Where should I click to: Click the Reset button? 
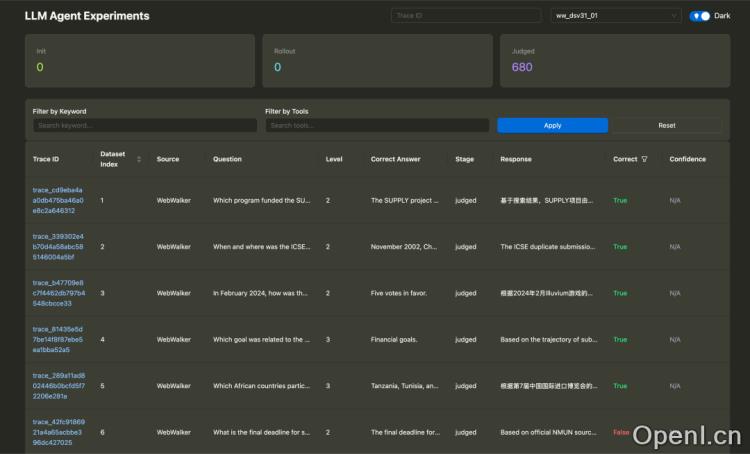pos(666,126)
